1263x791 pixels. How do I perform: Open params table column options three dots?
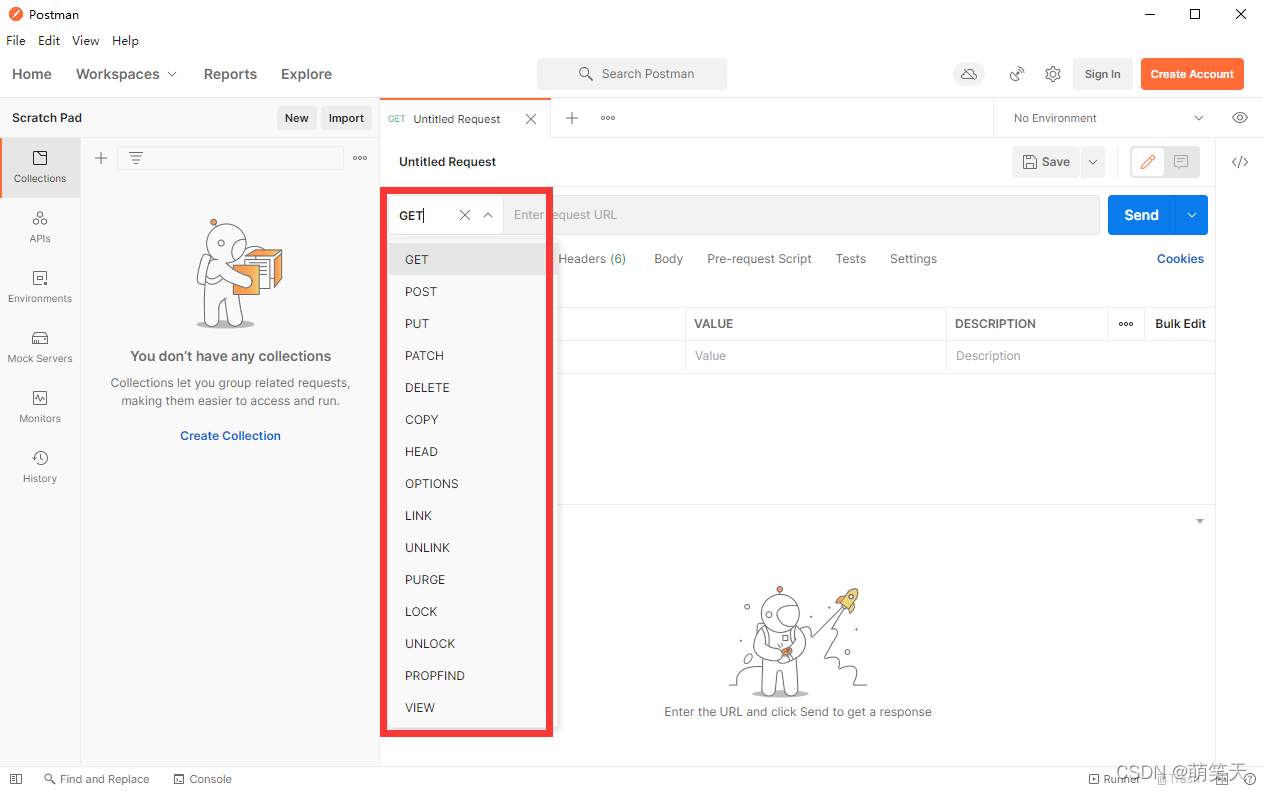1126,324
